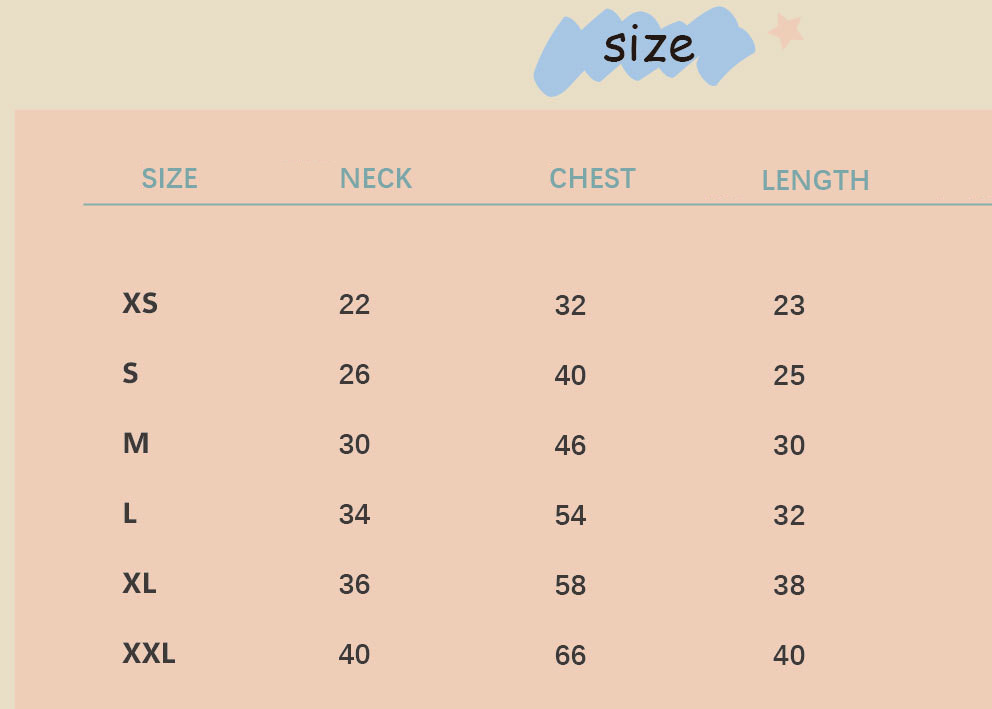Image resolution: width=992 pixels, height=709 pixels.
Task: Select the S chest value 40
Action: (570, 375)
